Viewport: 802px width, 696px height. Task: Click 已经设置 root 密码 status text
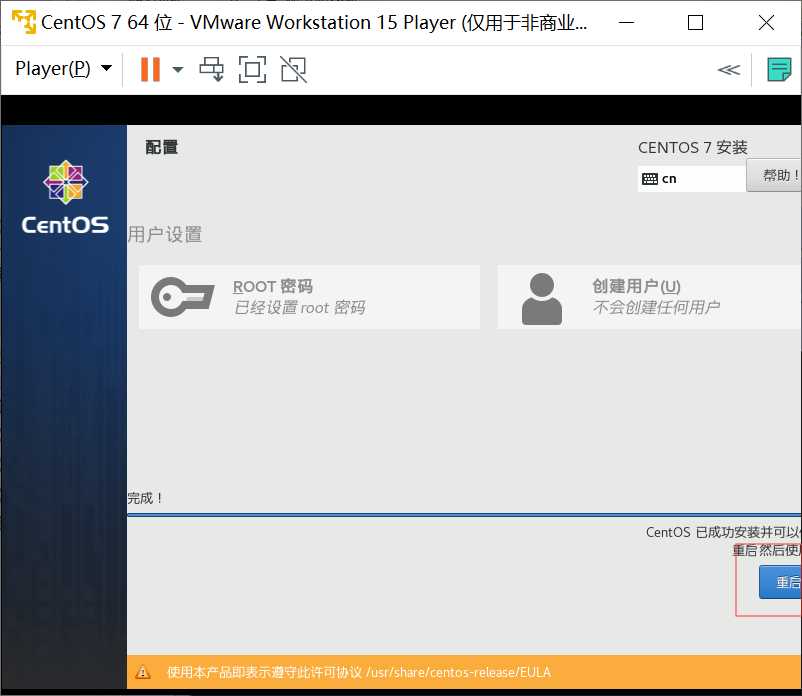coord(299,308)
